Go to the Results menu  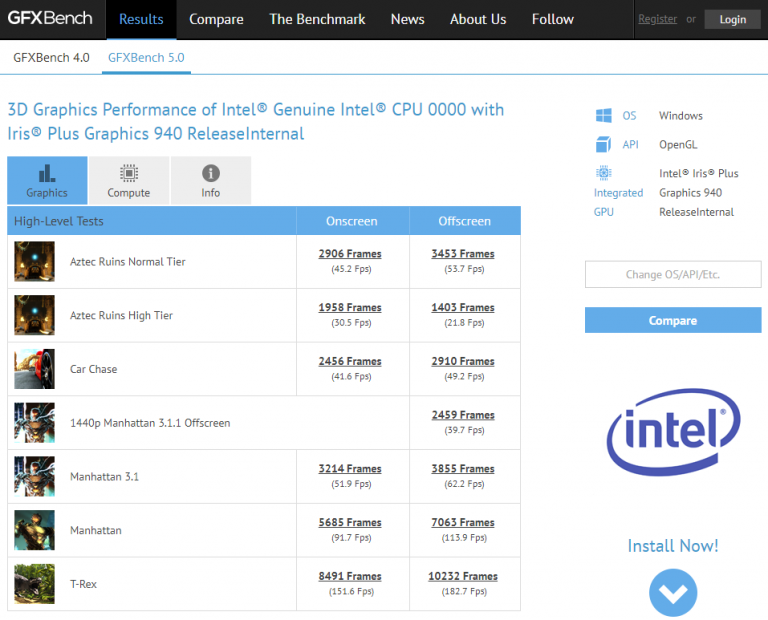pos(141,19)
